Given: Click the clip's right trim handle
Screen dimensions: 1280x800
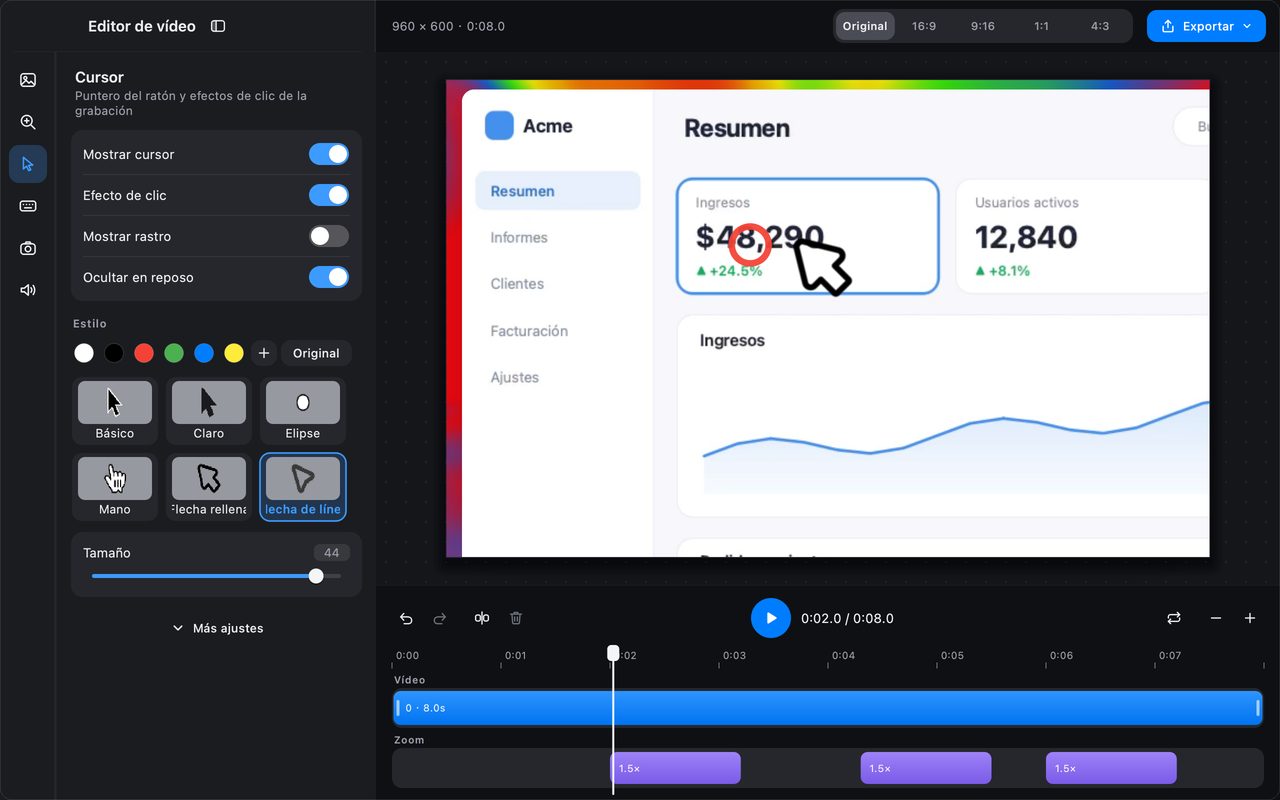Looking at the screenshot, I should tap(1258, 708).
